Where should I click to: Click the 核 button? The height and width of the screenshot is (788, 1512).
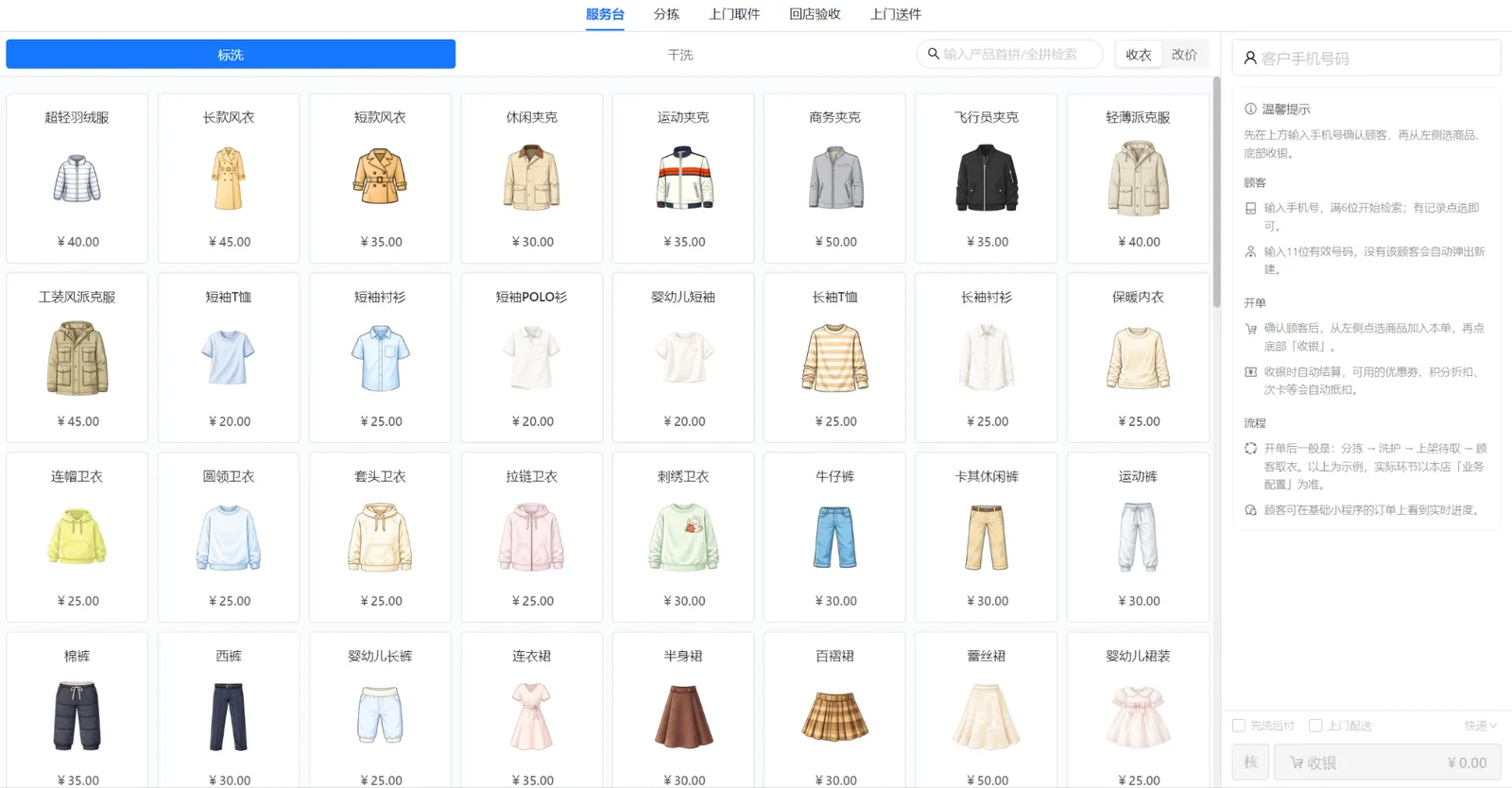coord(1250,762)
